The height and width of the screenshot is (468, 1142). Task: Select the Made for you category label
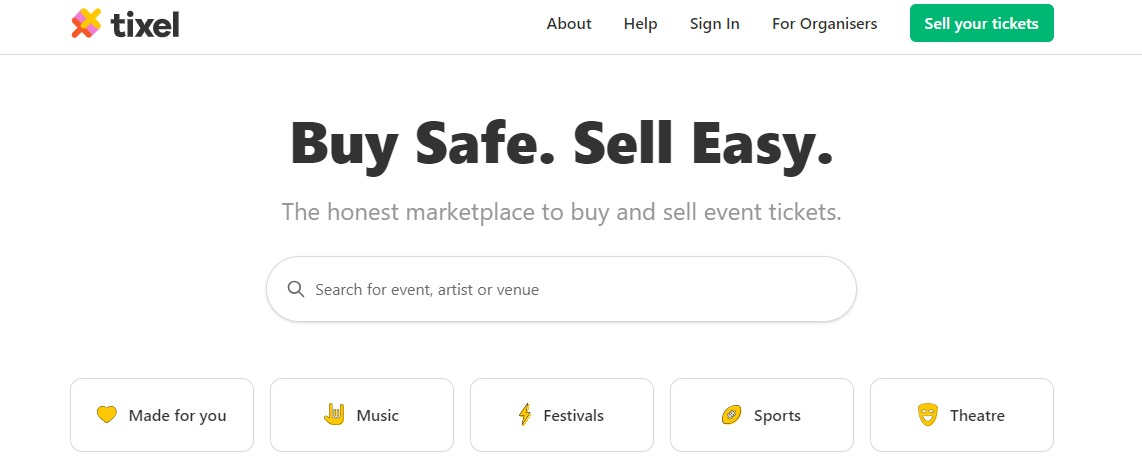[x=177, y=415]
